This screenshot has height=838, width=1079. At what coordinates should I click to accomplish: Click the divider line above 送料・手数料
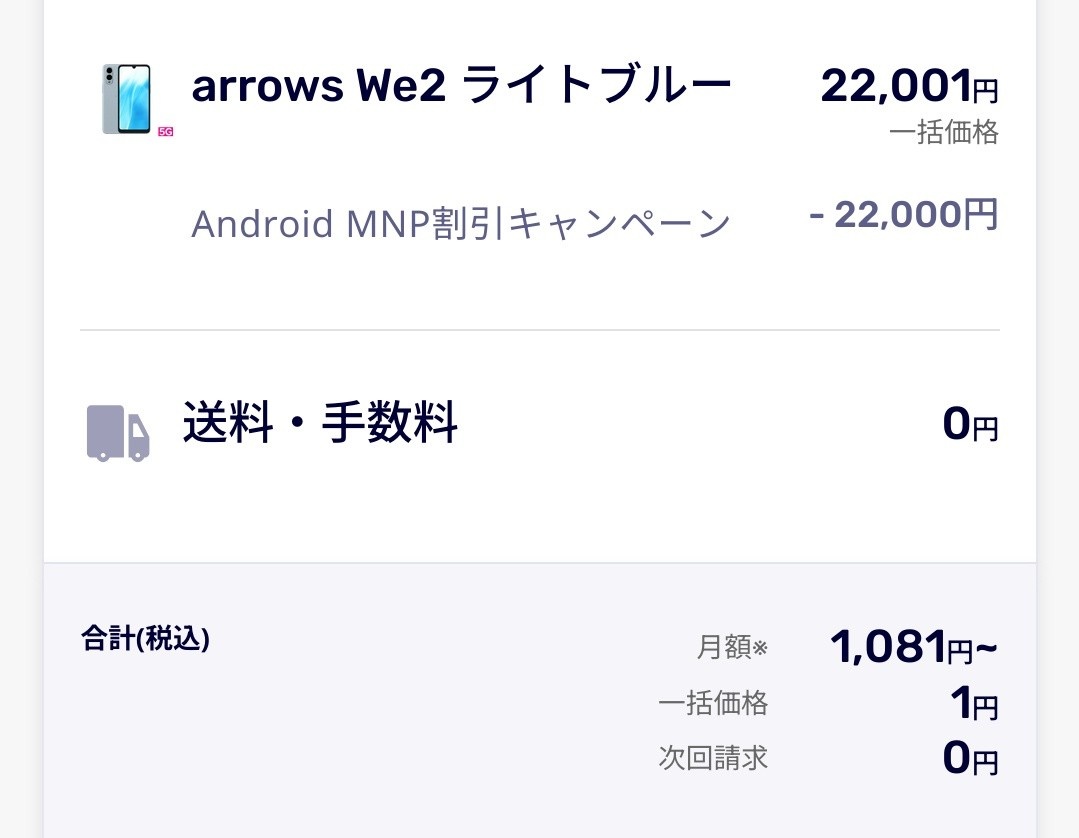[x=540, y=330]
